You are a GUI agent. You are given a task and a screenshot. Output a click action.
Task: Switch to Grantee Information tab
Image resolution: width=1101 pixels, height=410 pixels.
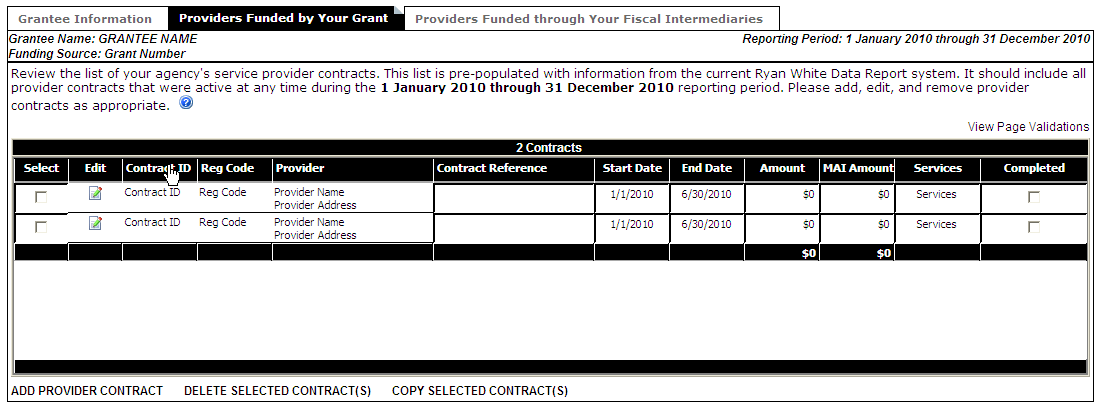click(86, 18)
